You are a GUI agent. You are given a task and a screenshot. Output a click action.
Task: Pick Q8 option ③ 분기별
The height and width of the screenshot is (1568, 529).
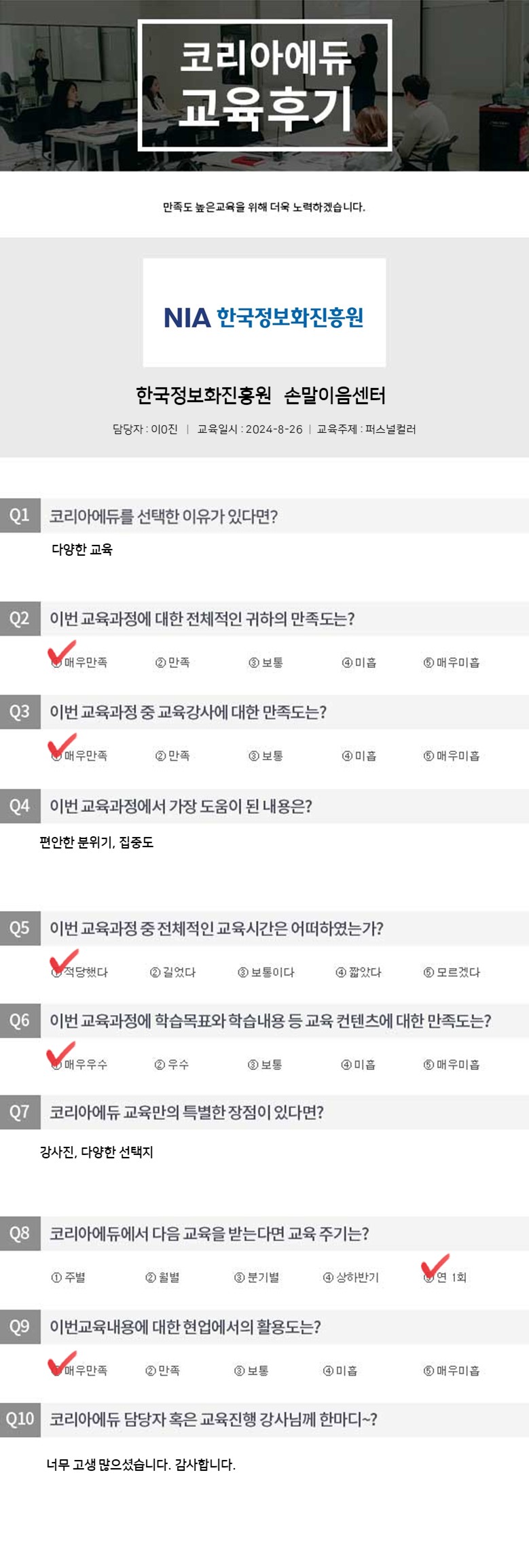coord(257,1277)
